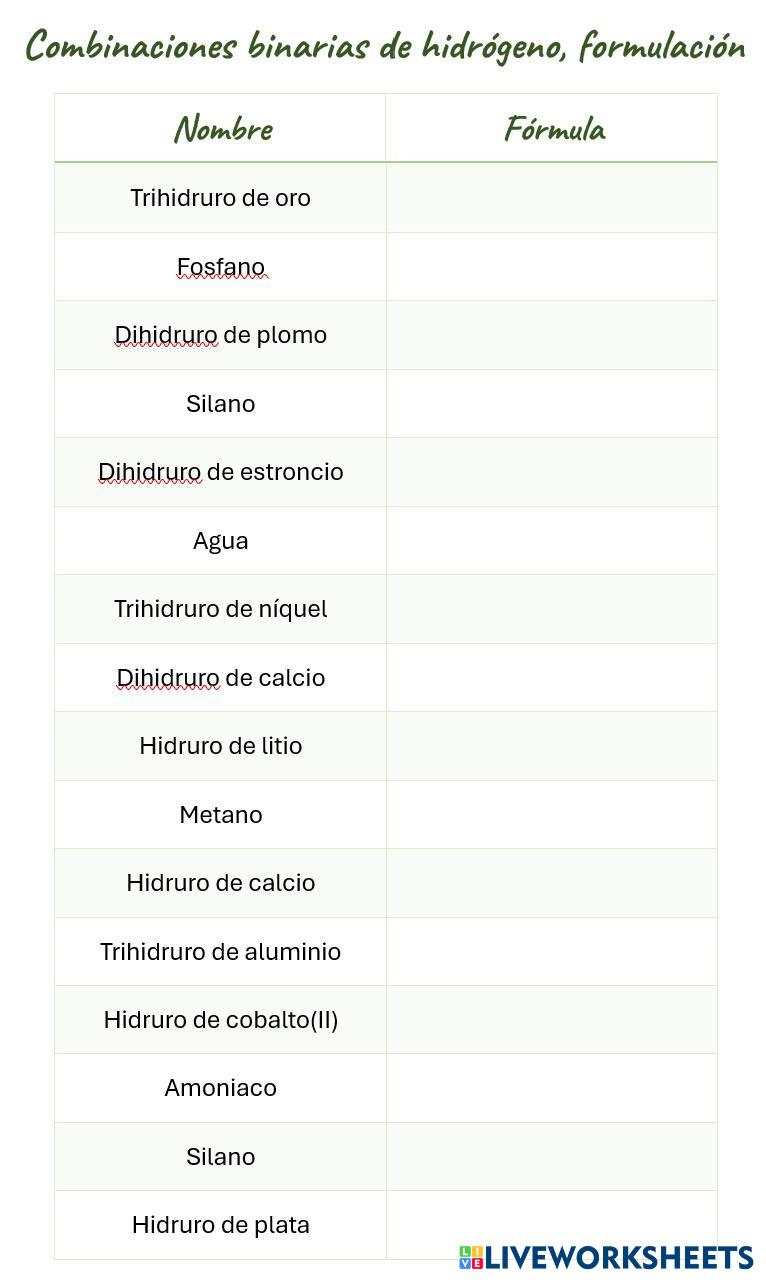Select the Fosfano formula answer box
The height and width of the screenshot is (1282, 766).
point(552,267)
